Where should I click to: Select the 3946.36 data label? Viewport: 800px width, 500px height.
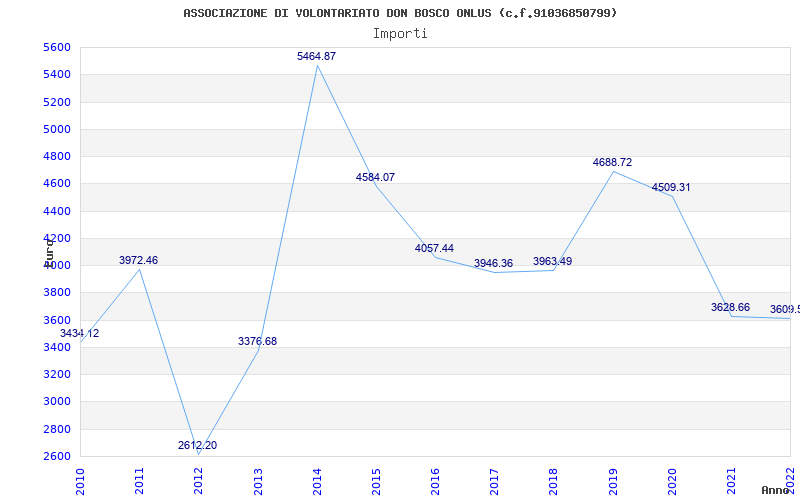pyautogui.click(x=493, y=263)
